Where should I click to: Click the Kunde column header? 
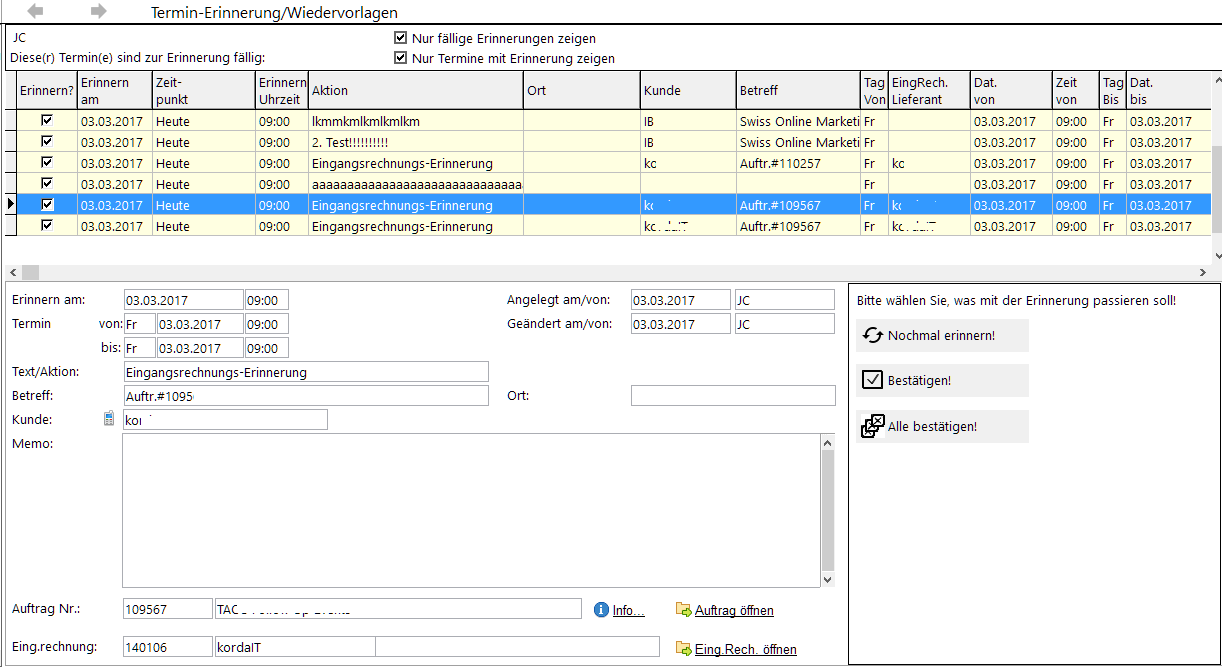point(688,90)
